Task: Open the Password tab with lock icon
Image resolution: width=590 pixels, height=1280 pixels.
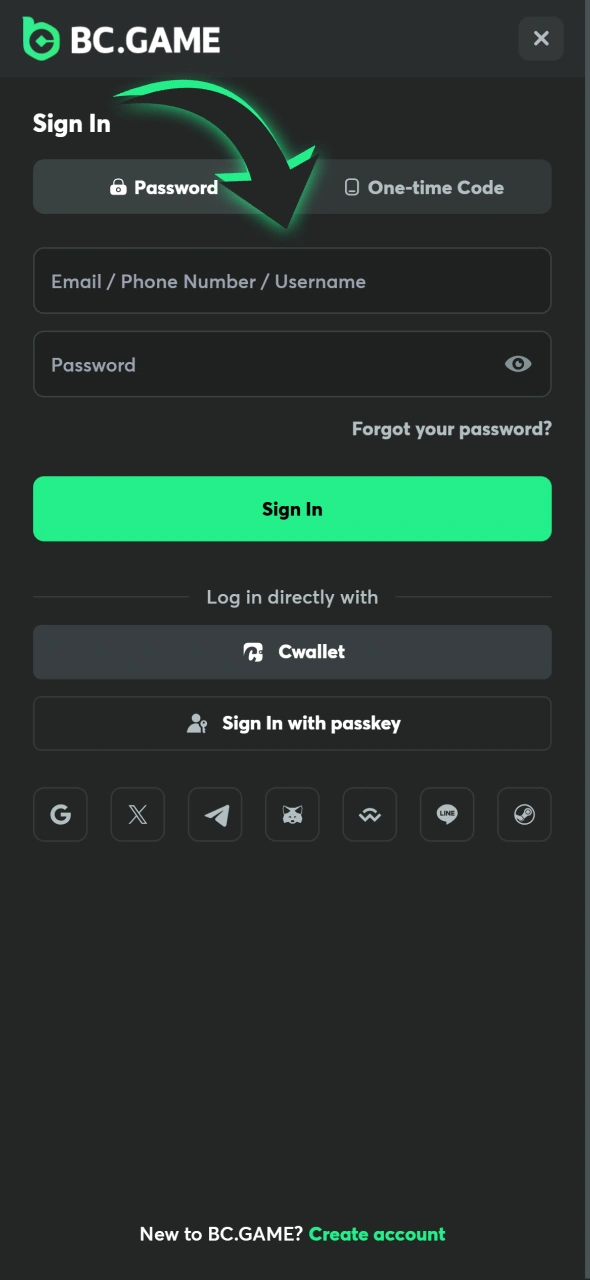Action: (163, 187)
